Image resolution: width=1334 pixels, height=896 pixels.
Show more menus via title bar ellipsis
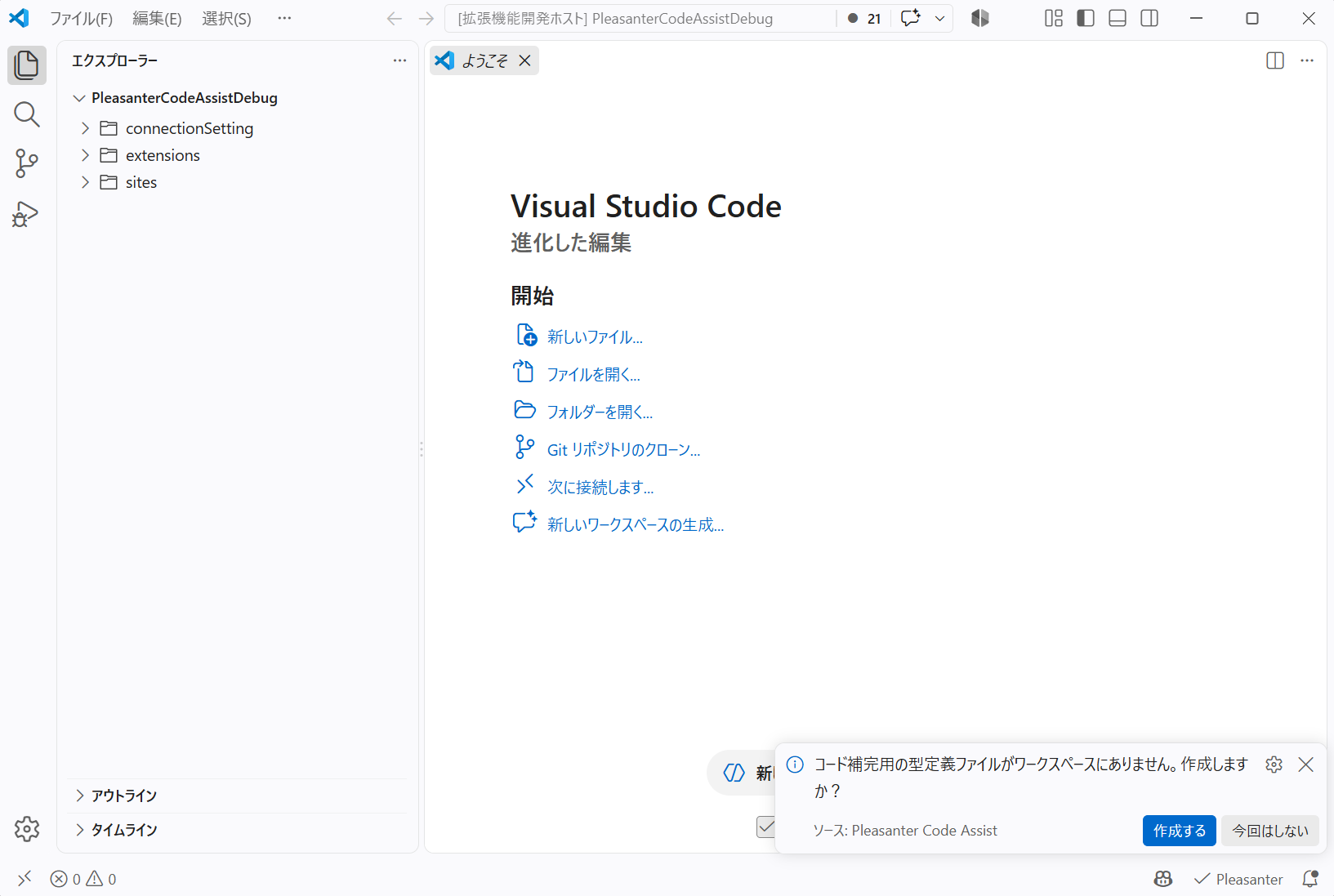(x=284, y=18)
